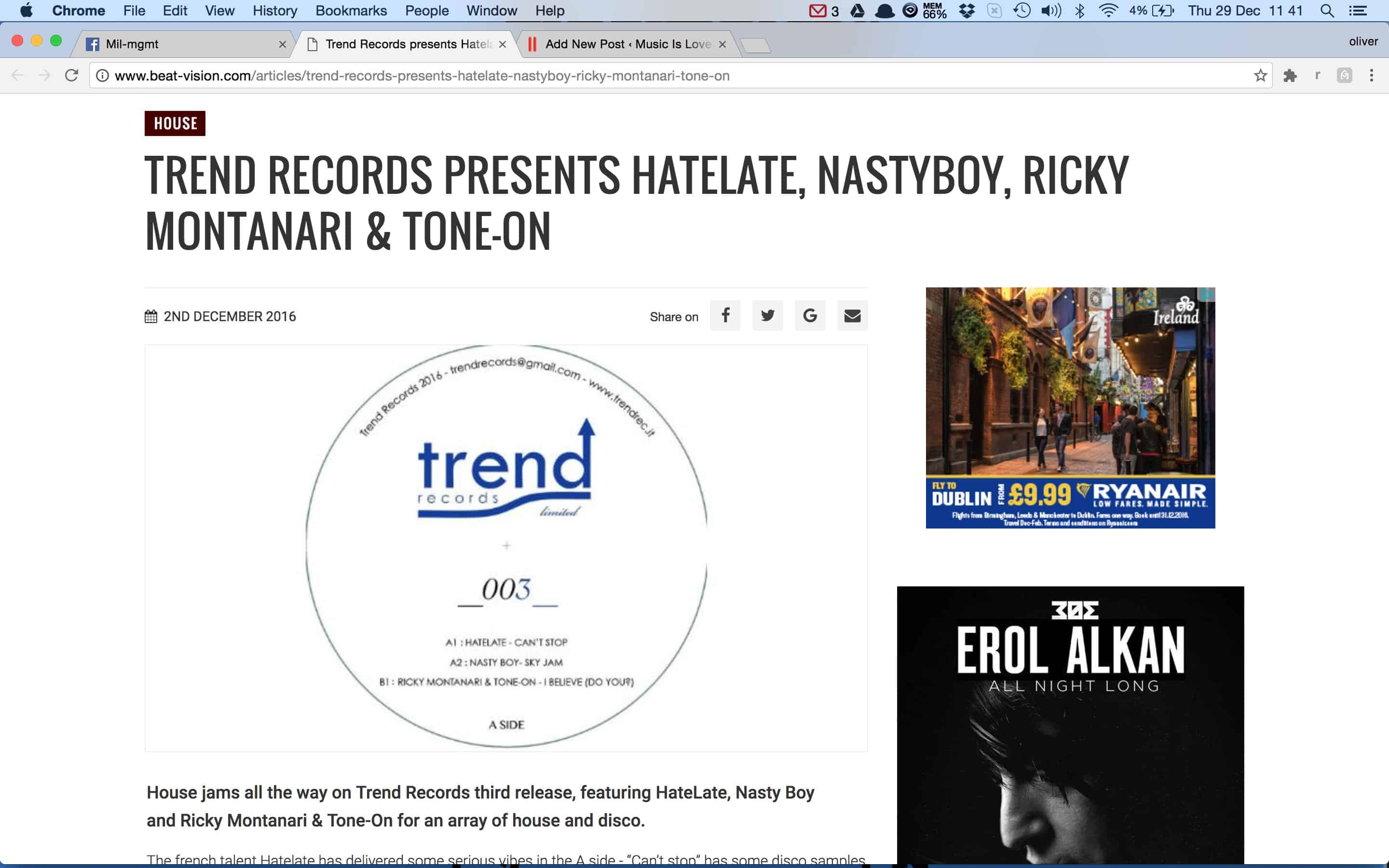Go back to previous page
This screenshot has height=868, width=1389.
(18, 75)
